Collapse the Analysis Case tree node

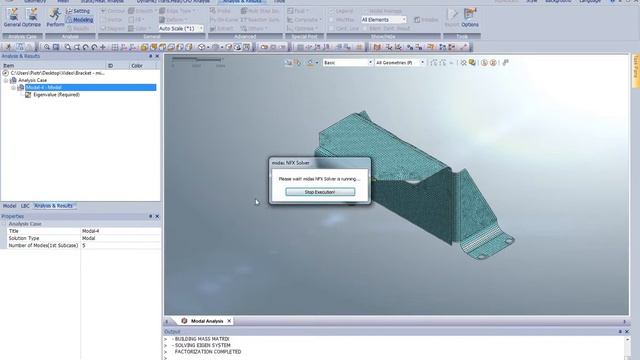point(6,80)
